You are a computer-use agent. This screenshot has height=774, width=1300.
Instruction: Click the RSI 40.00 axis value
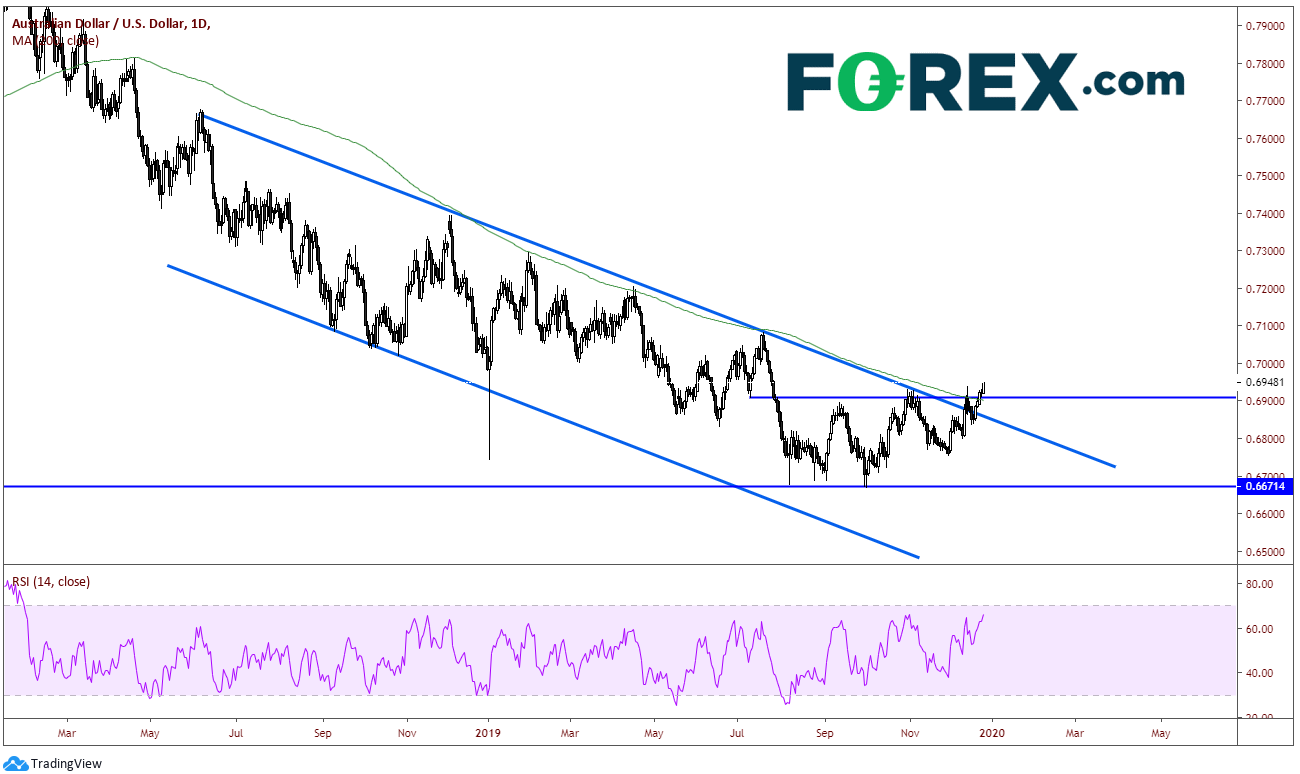click(1260, 673)
